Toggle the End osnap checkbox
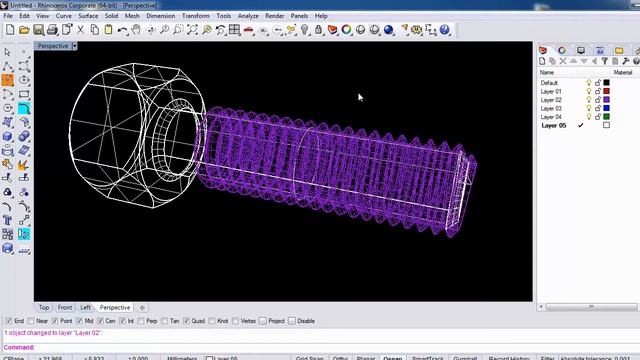Image resolution: width=640 pixels, height=360 pixels. [9, 321]
